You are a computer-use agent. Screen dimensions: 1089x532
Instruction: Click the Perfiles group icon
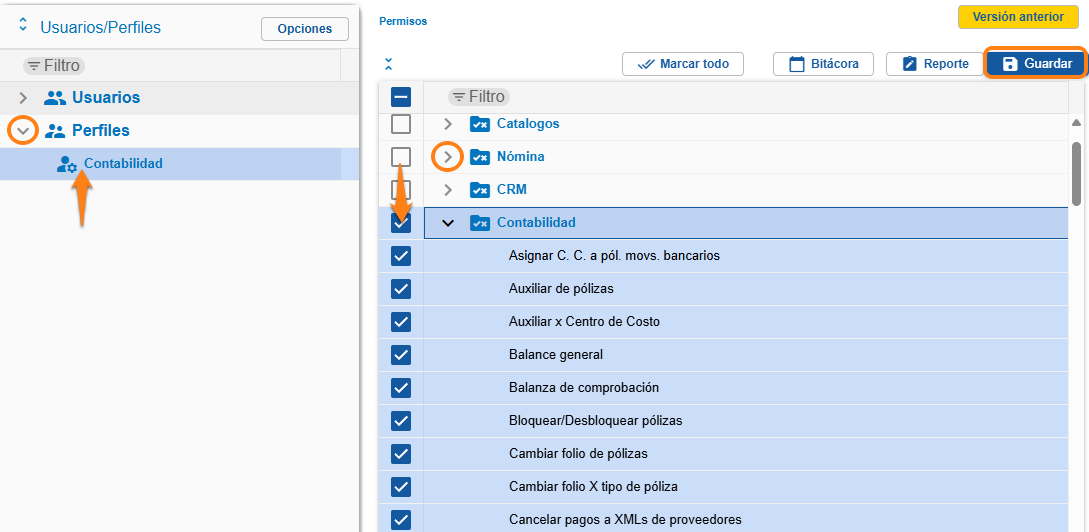pos(55,131)
